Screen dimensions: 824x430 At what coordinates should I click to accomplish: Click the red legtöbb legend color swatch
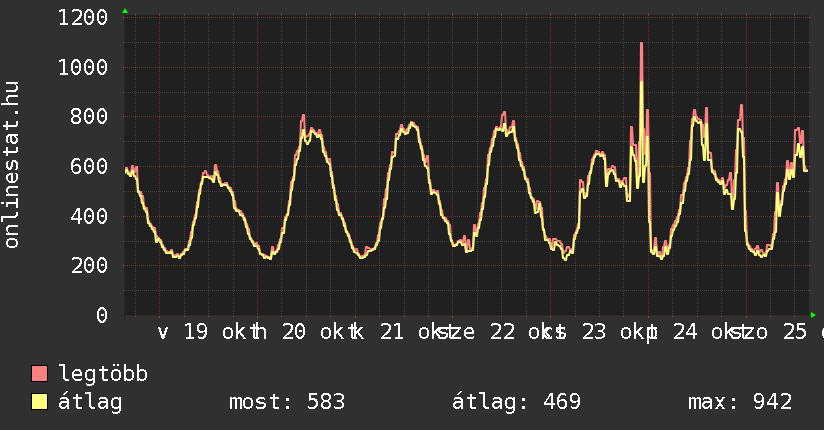click(40, 374)
